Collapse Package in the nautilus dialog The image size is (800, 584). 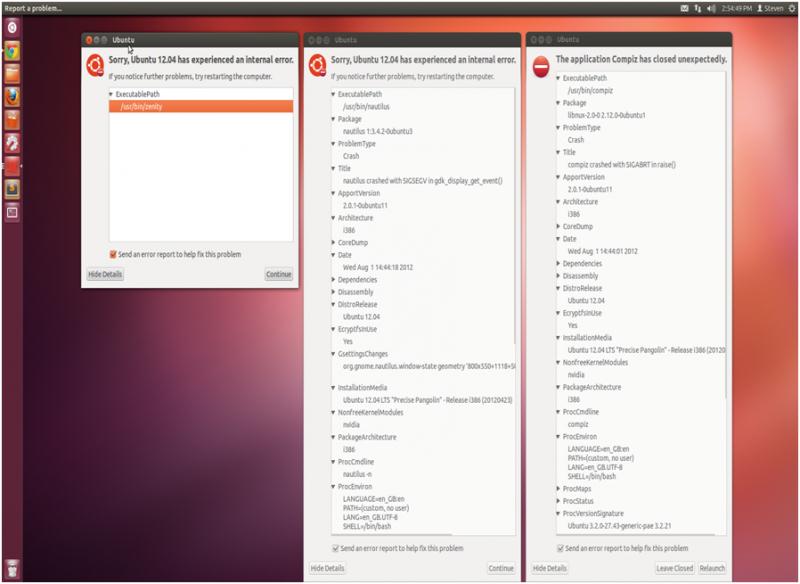[333, 119]
